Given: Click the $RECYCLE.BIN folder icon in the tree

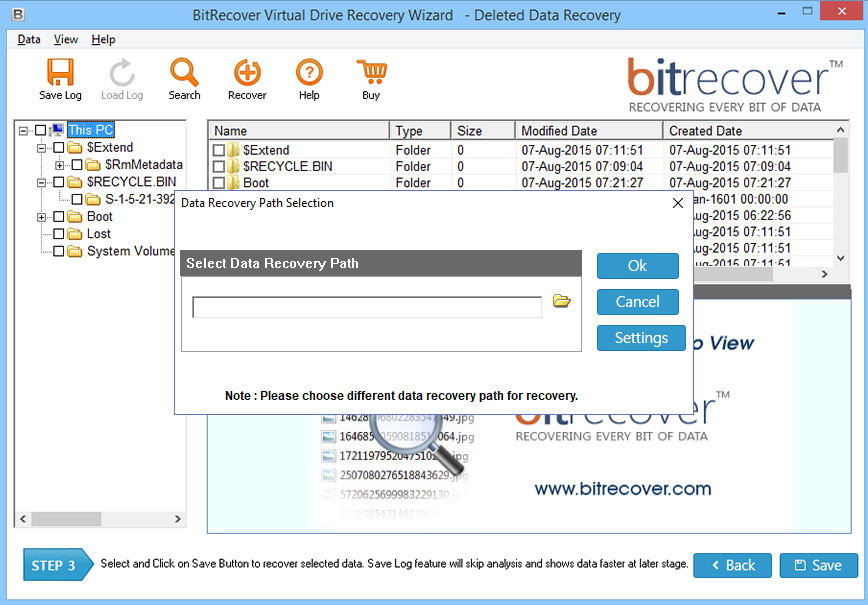Looking at the screenshot, I should [x=75, y=182].
